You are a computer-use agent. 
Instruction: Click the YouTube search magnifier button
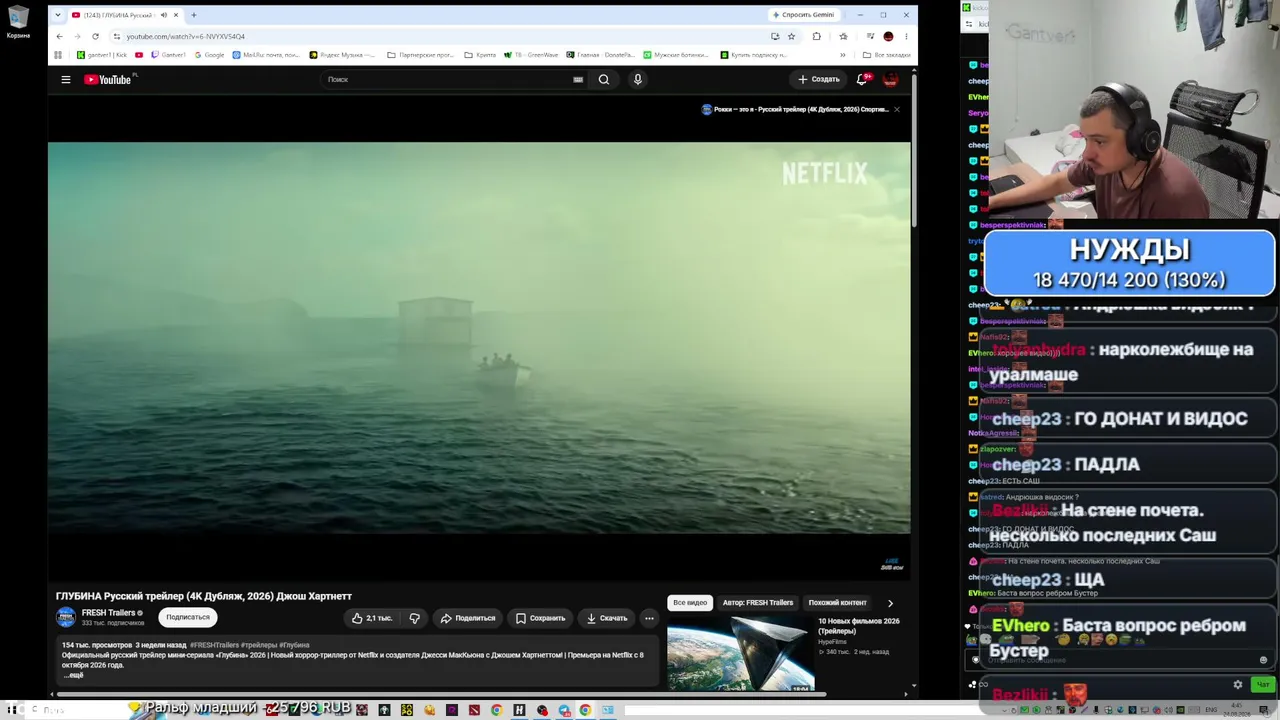click(x=604, y=80)
